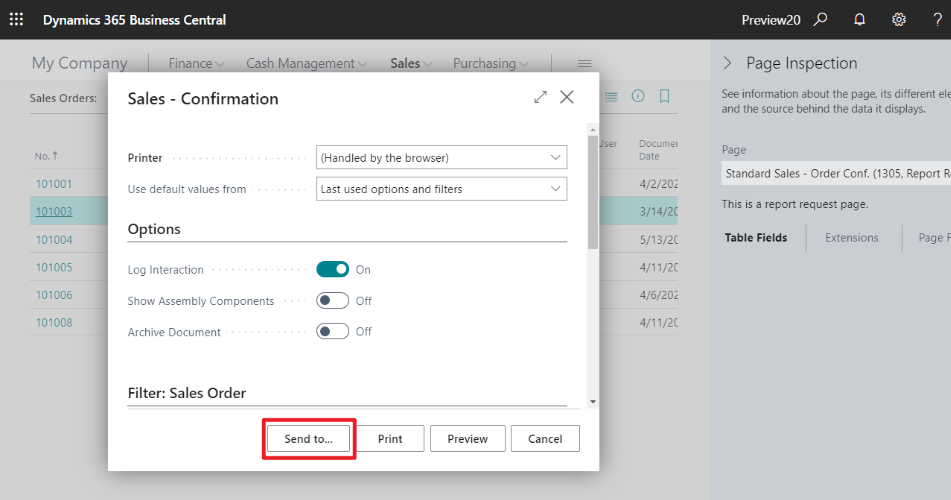Image resolution: width=951 pixels, height=500 pixels.
Task: Open the app launcher waffle icon
Action: 16,19
